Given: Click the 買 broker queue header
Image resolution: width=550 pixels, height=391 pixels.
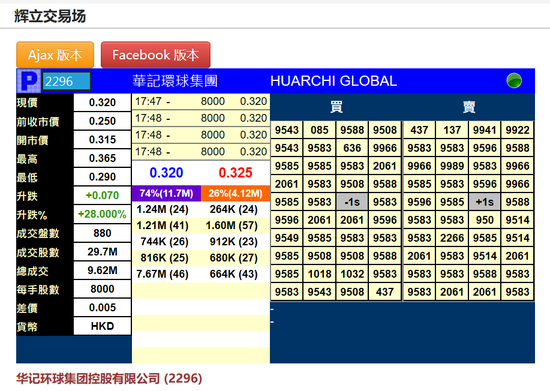Looking at the screenshot, I should point(336,107).
